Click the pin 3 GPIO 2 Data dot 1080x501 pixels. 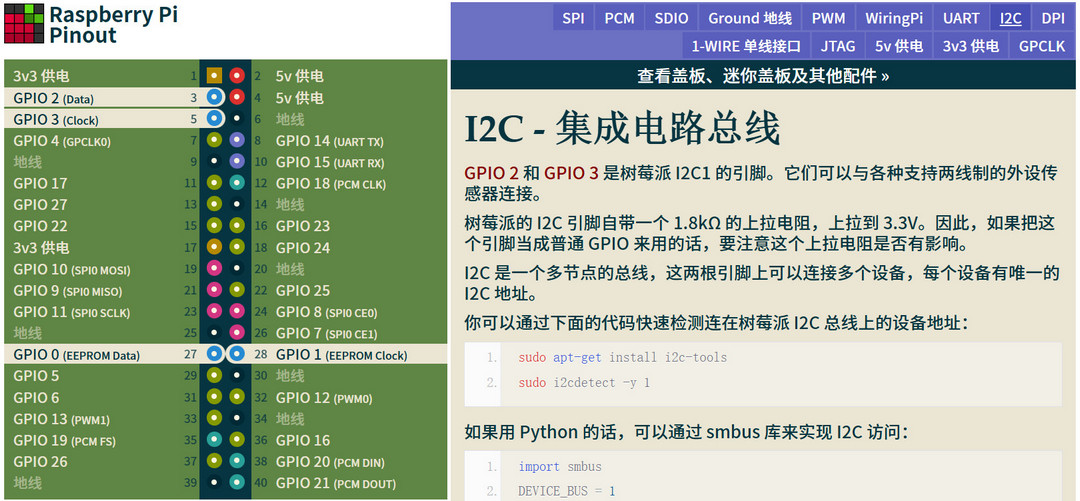tap(214, 97)
